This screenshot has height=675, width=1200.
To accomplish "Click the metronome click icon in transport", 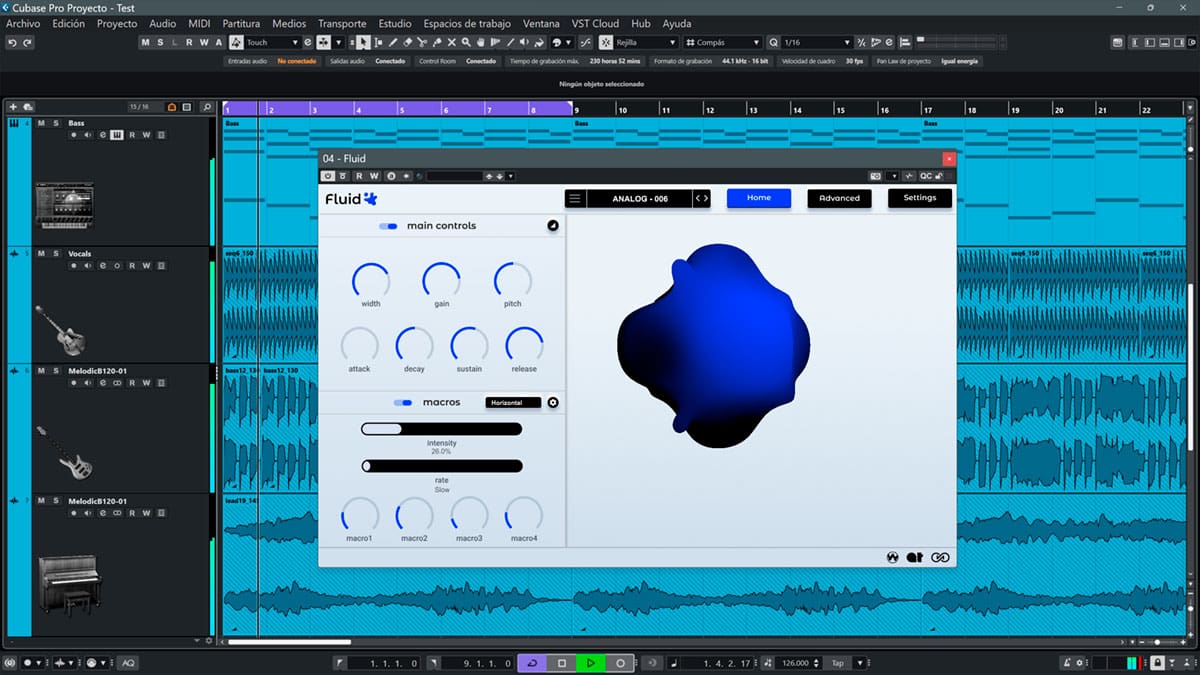I will 1067,663.
